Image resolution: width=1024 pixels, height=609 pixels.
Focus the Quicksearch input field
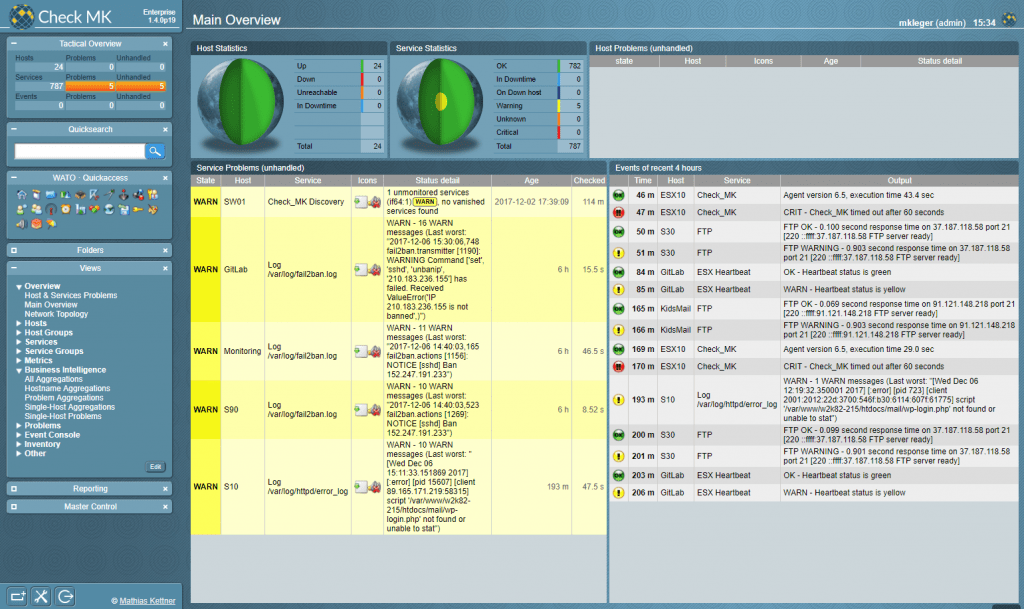(x=80, y=151)
